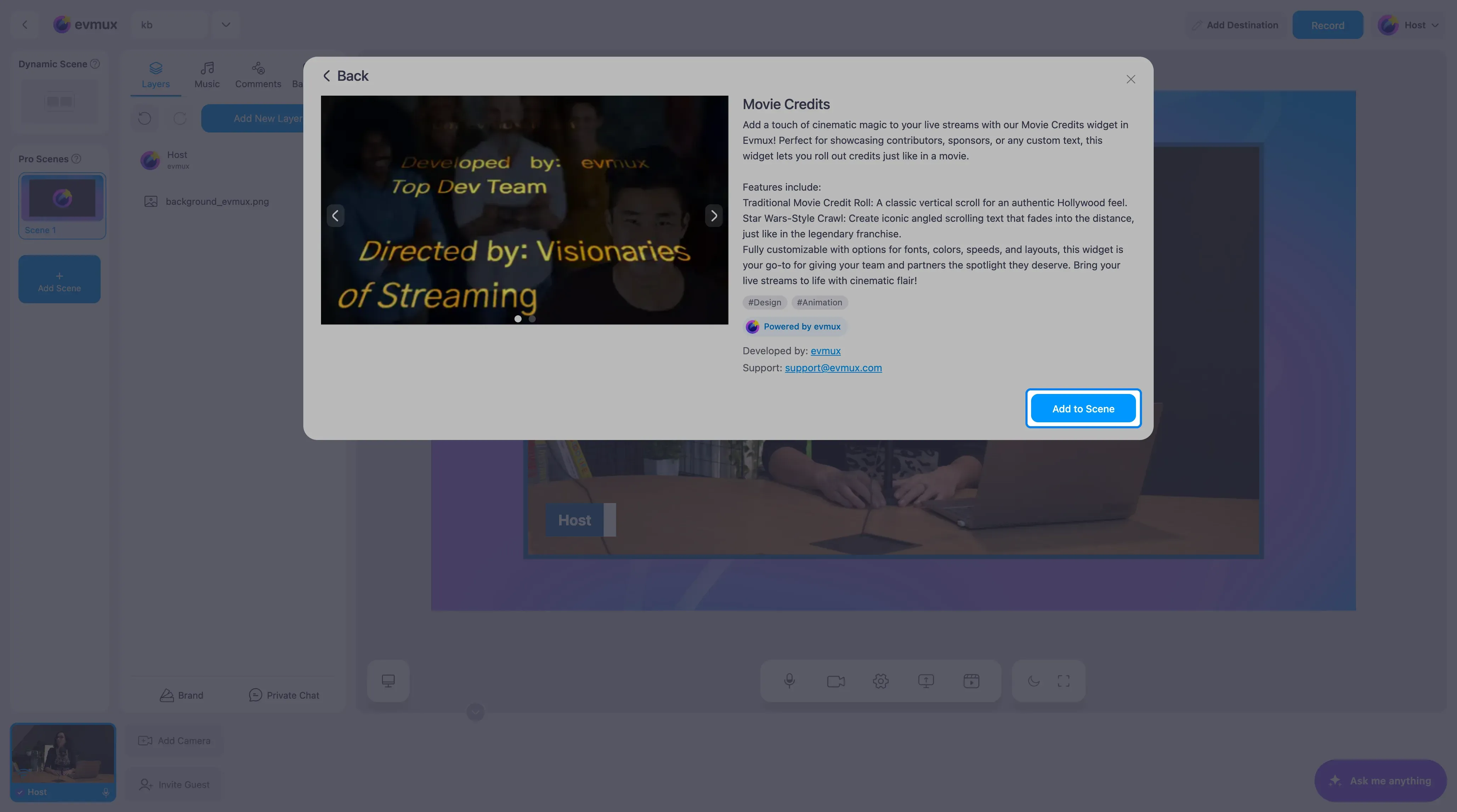1457x812 pixels.
Task: Switch to the Music tab
Action: pyautogui.click(x=207, y=75)
